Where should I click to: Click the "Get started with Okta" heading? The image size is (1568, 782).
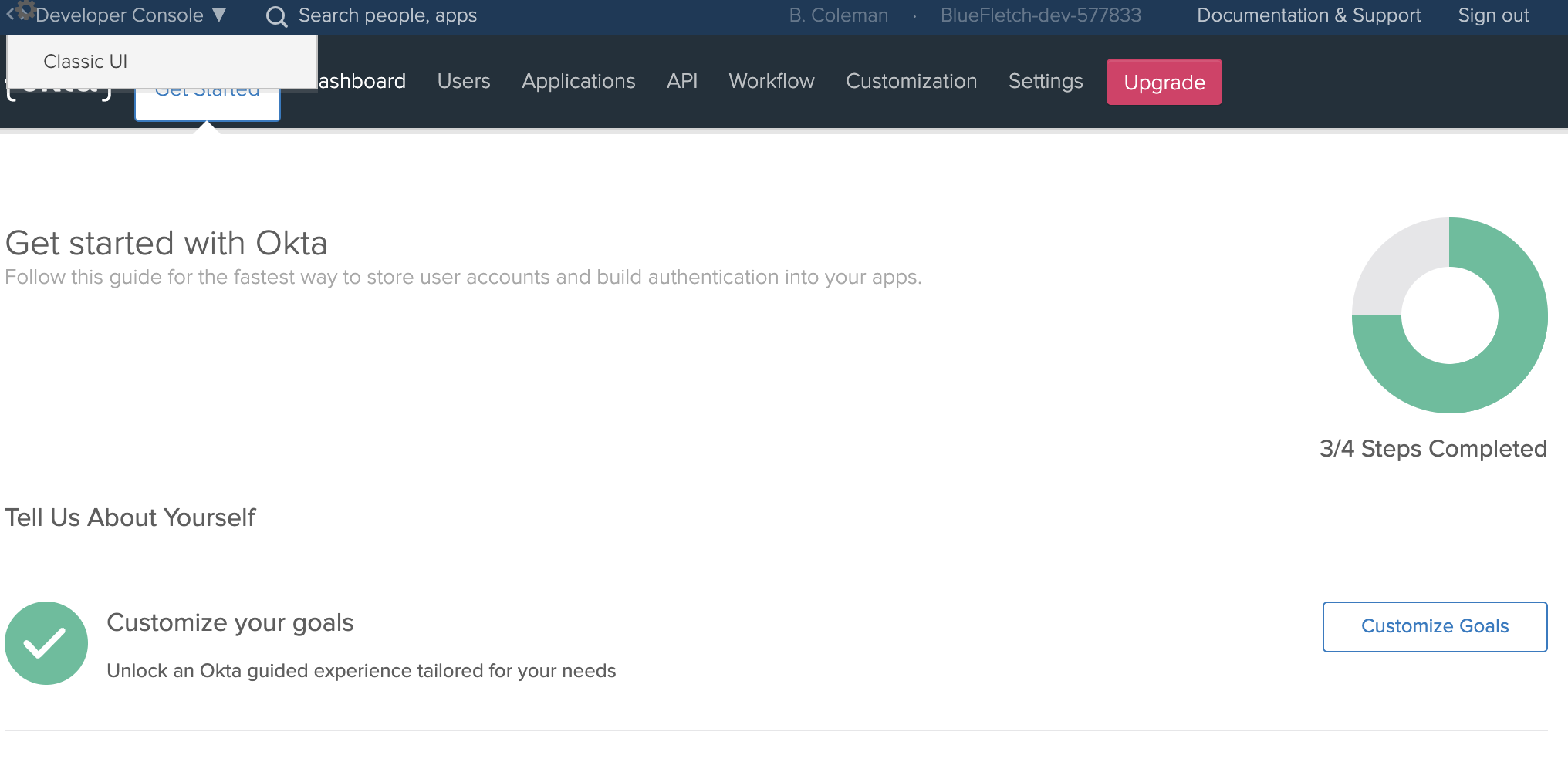166,244
